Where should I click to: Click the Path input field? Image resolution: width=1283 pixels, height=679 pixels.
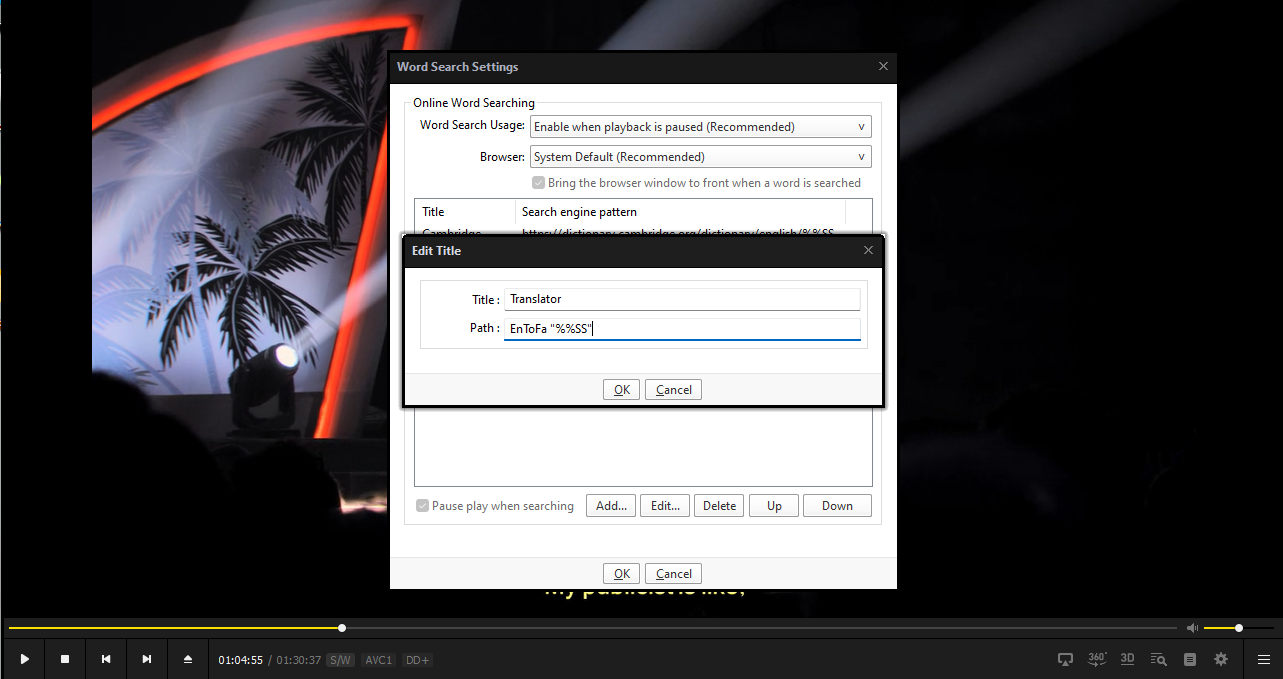tap(682, 328)
